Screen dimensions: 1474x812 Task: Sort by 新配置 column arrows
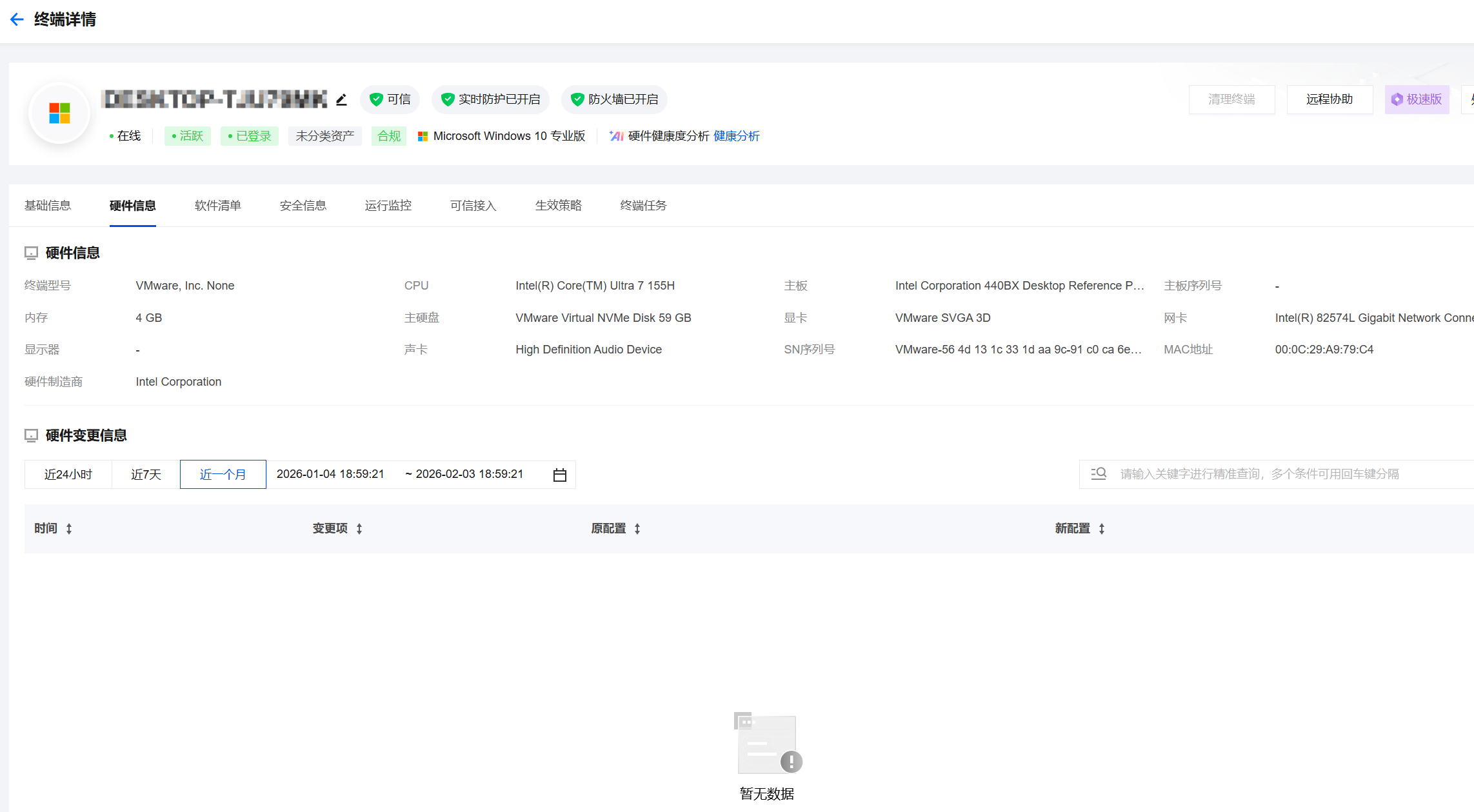pyautogui.click(x=1102, y=529)
